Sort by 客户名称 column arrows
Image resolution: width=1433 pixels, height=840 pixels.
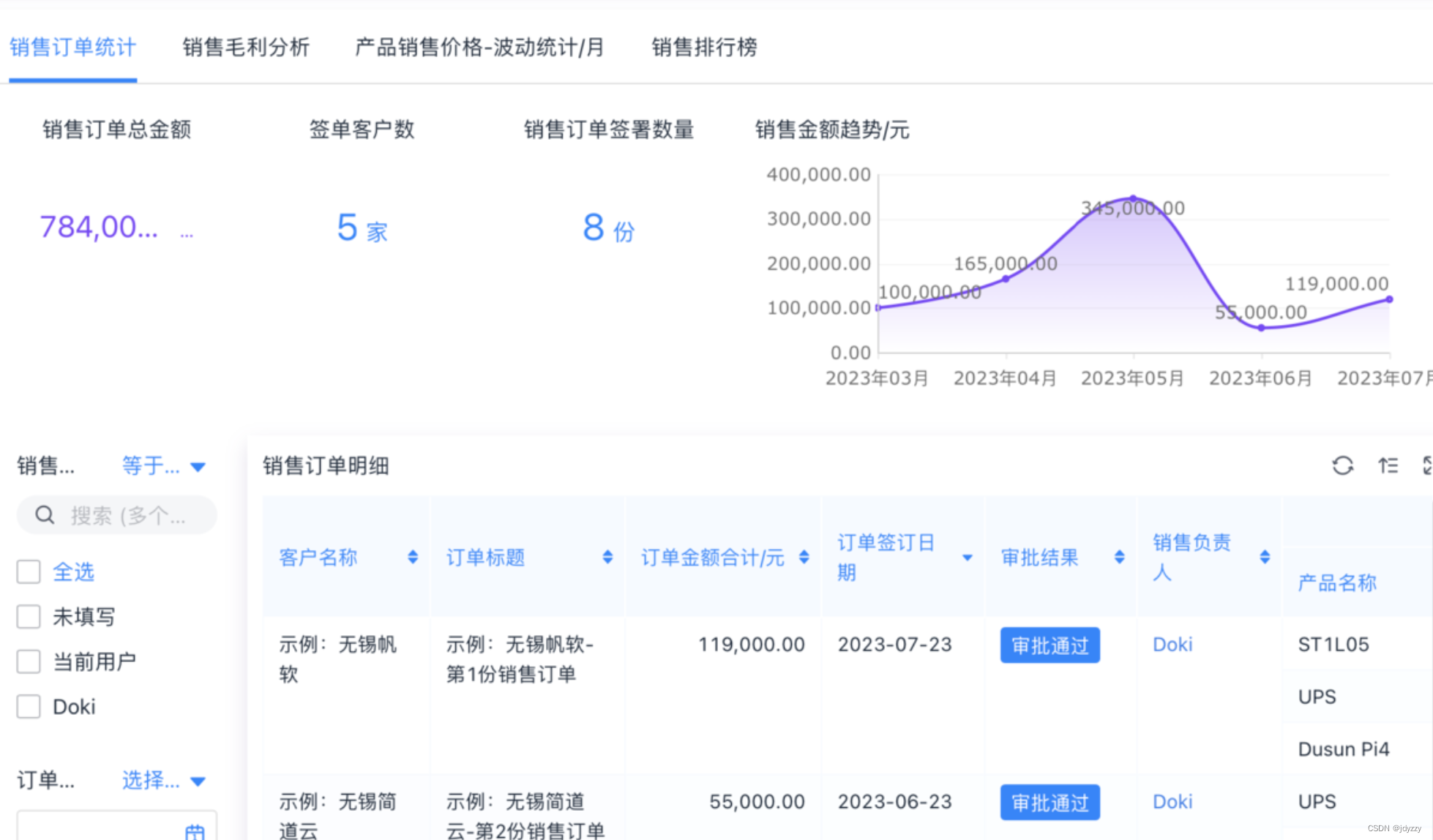pos(413,558)
